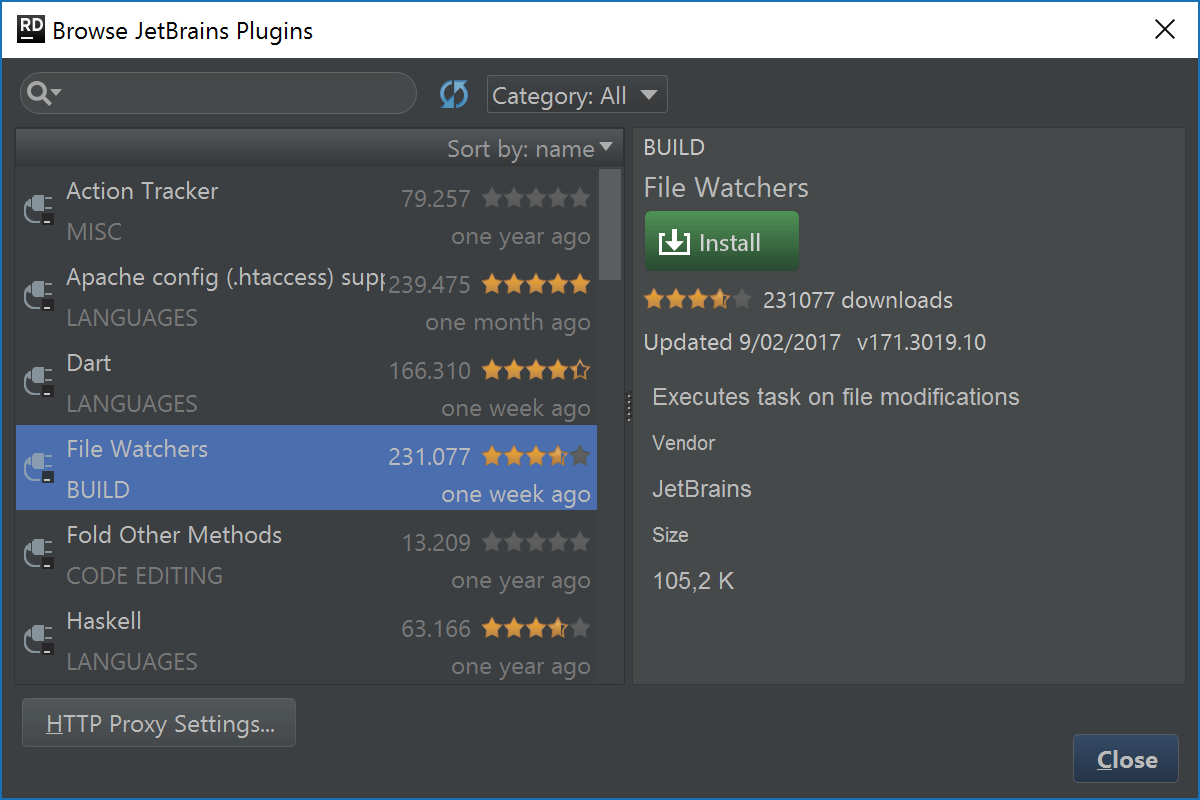The image size is (1200, 800).
Task: Click the Browse JetBrains Plugins window title
Action: point(183,31)
